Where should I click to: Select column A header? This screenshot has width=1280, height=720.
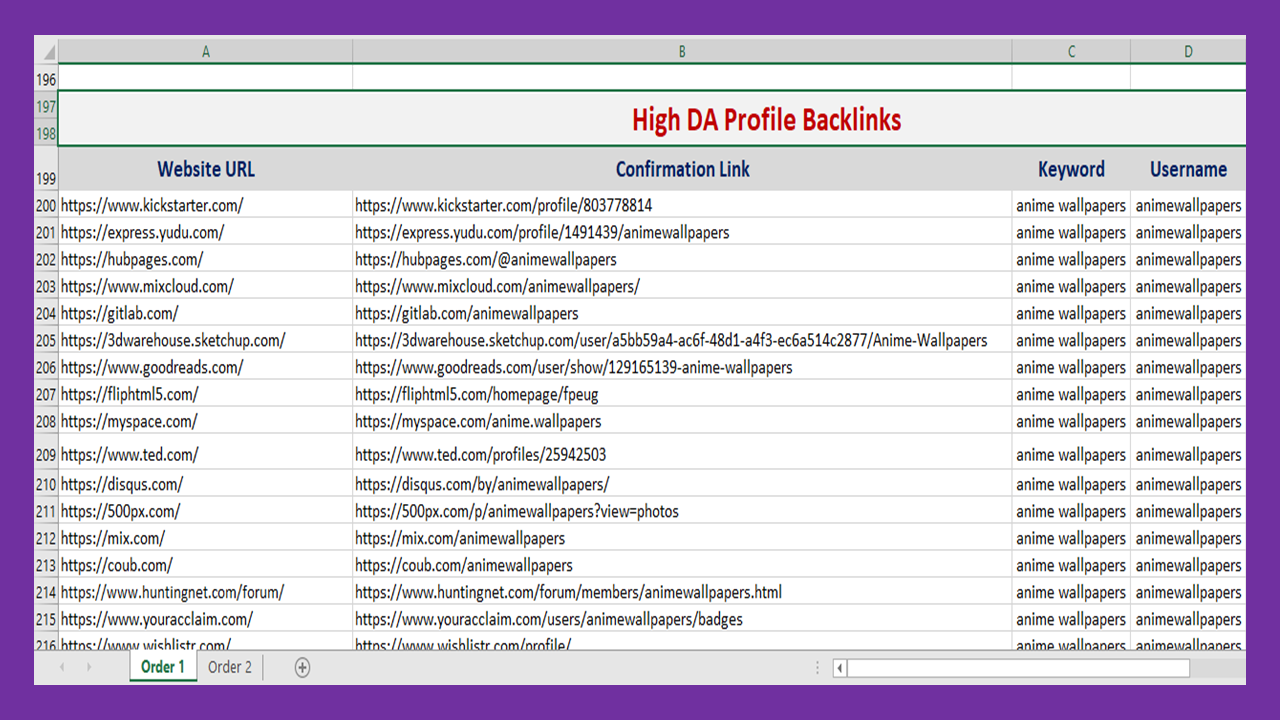tap(206, 52)
